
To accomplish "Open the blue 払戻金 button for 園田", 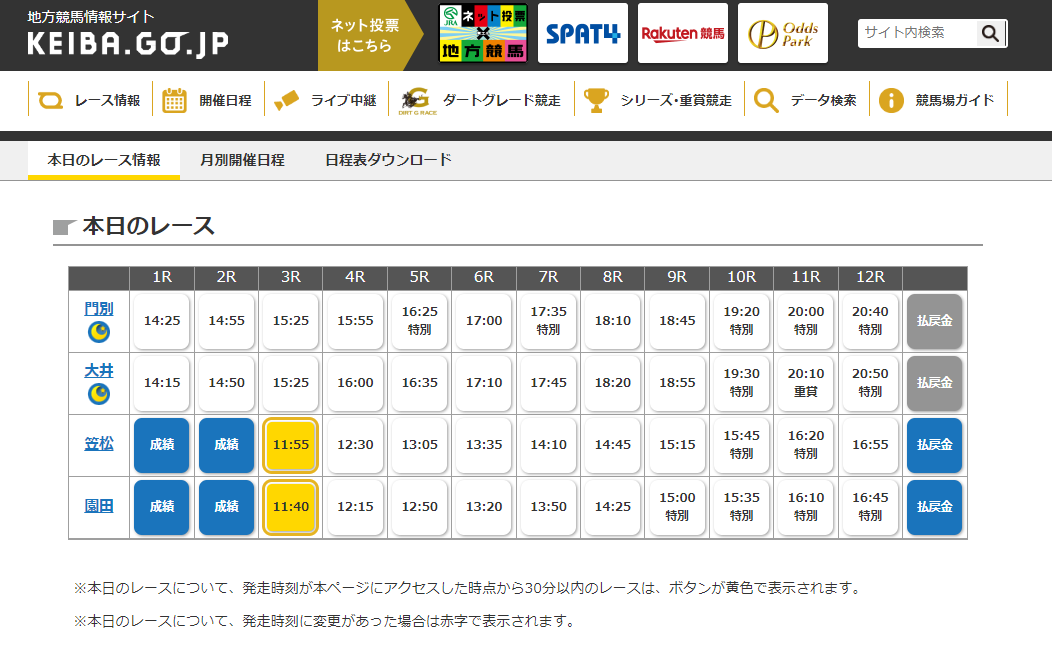I will tap(934, 507).
